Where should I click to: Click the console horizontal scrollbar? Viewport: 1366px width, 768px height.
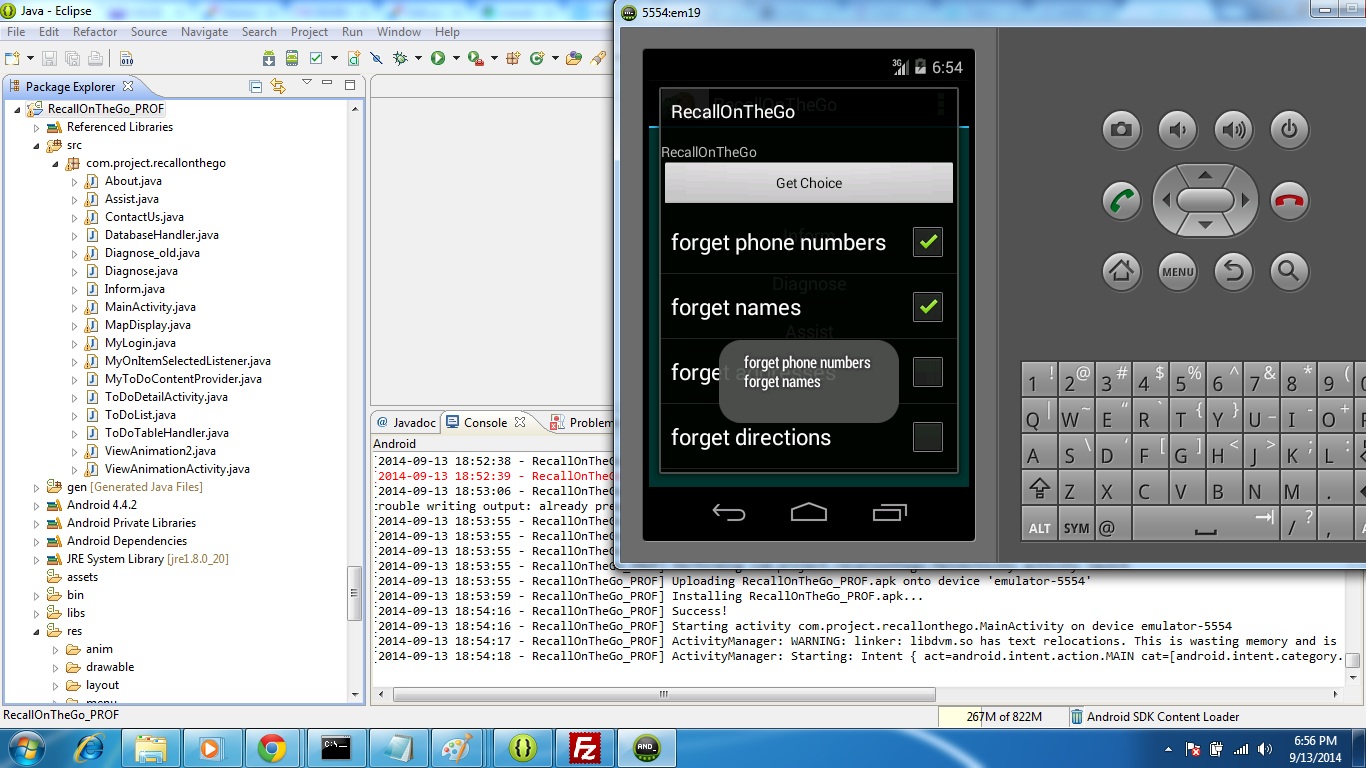click(664, 694)
